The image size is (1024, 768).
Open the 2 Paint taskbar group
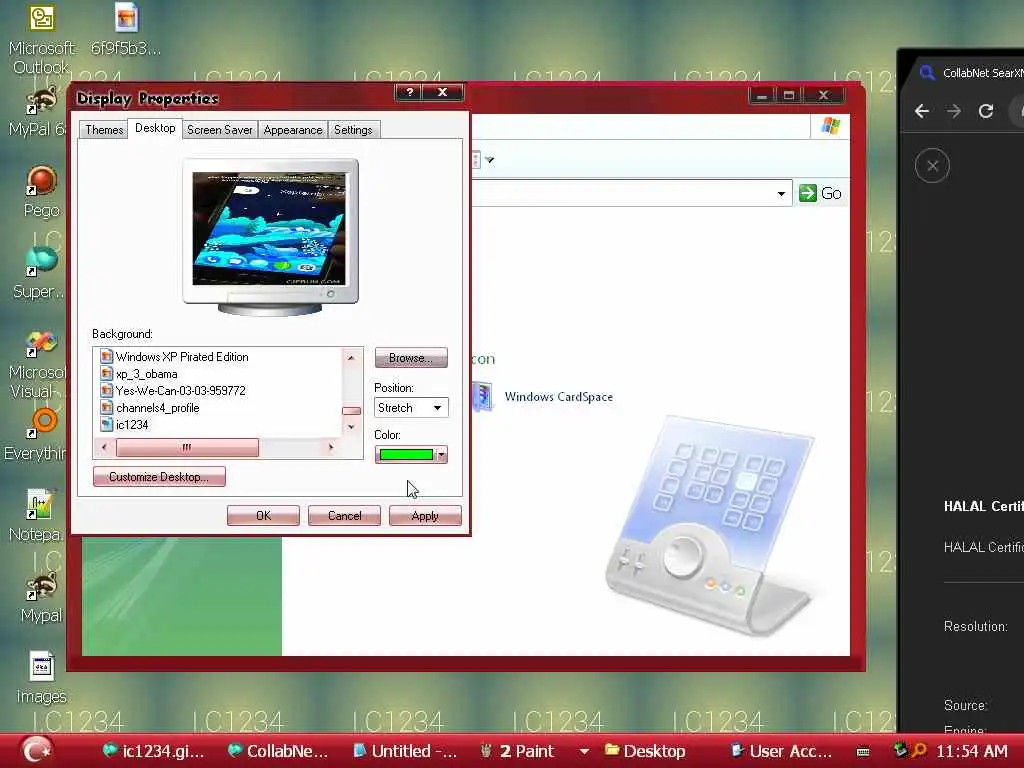pos(517,751)
